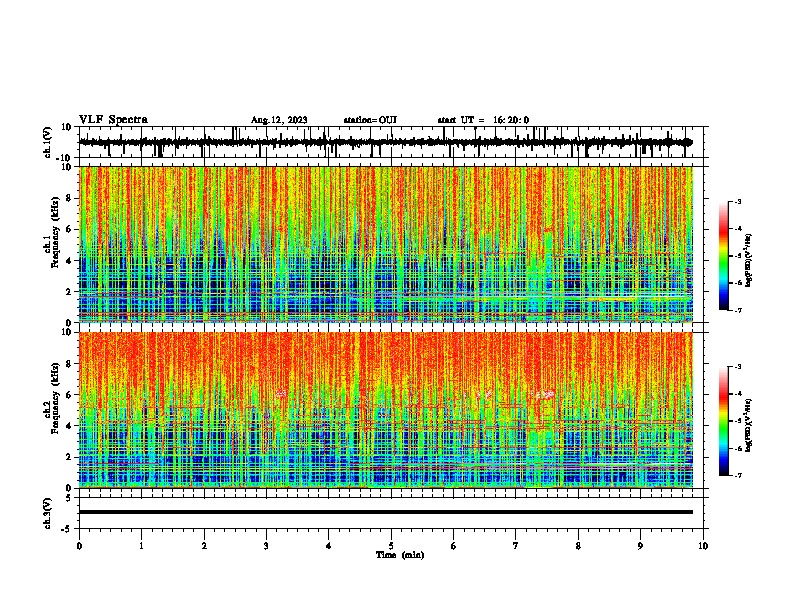This screenshot has width=792, height=612.
Task: Click the ch.1 waveform trace panel
Action: click(391, 142)
